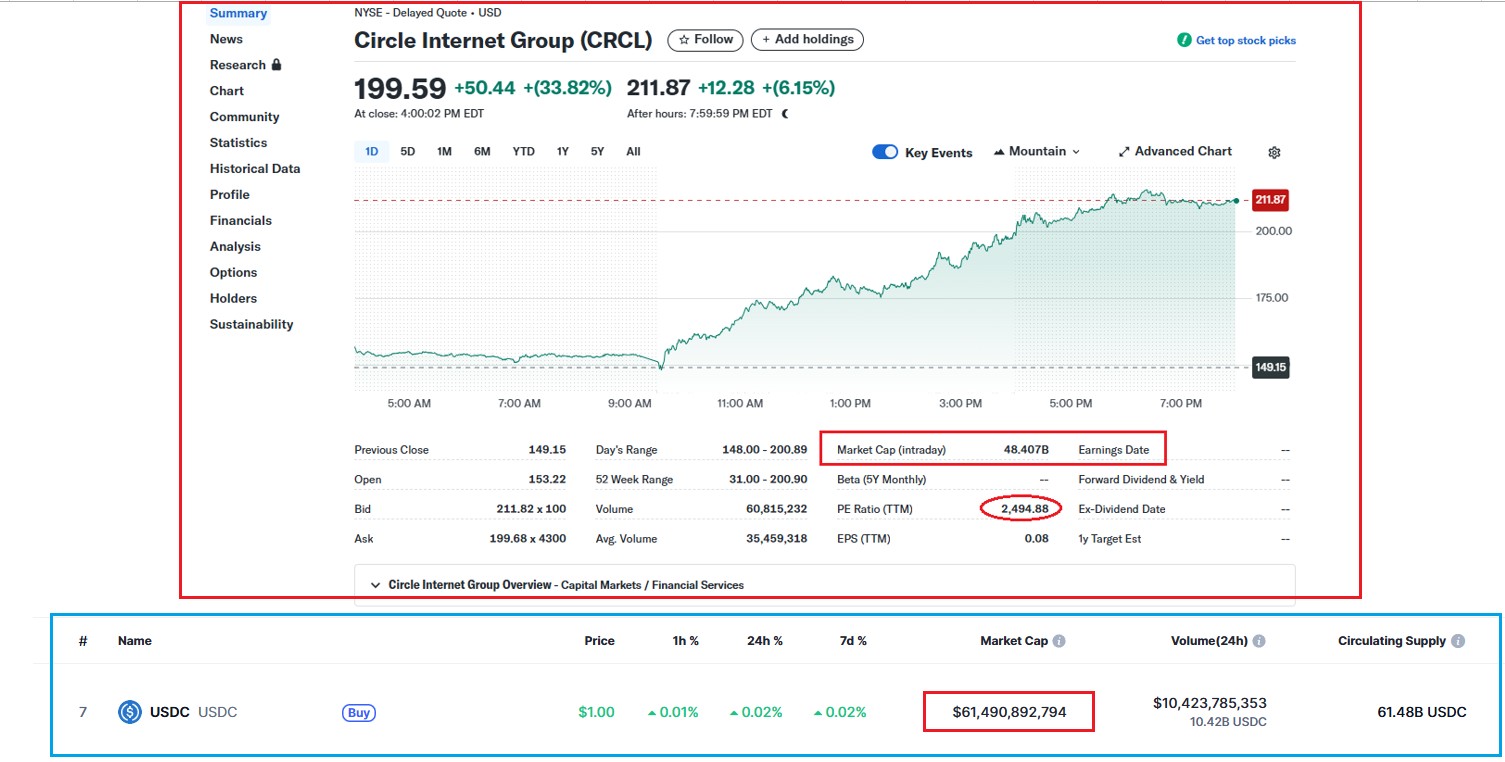Viewport: 1505px width, 762px height.
Task: Click info icon beside Volume(24h) header
Action: tap(1259, 641)
